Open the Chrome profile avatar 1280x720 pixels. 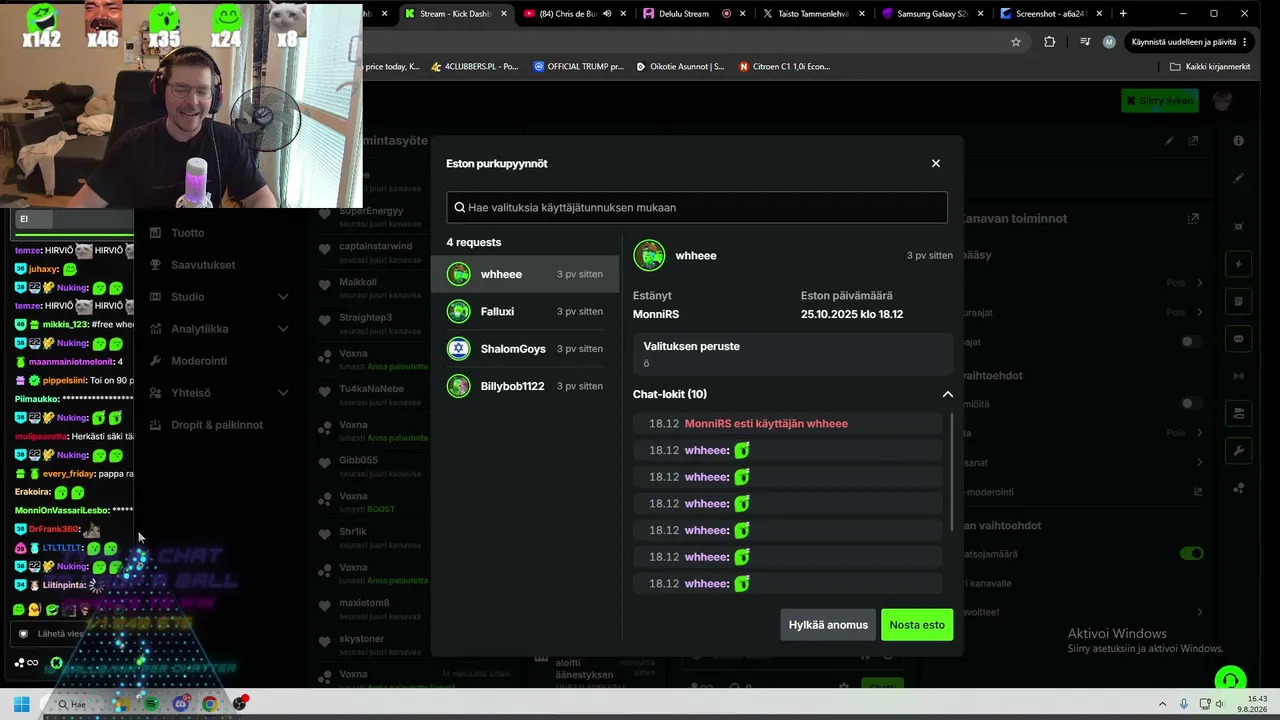tap(1109, 42)
